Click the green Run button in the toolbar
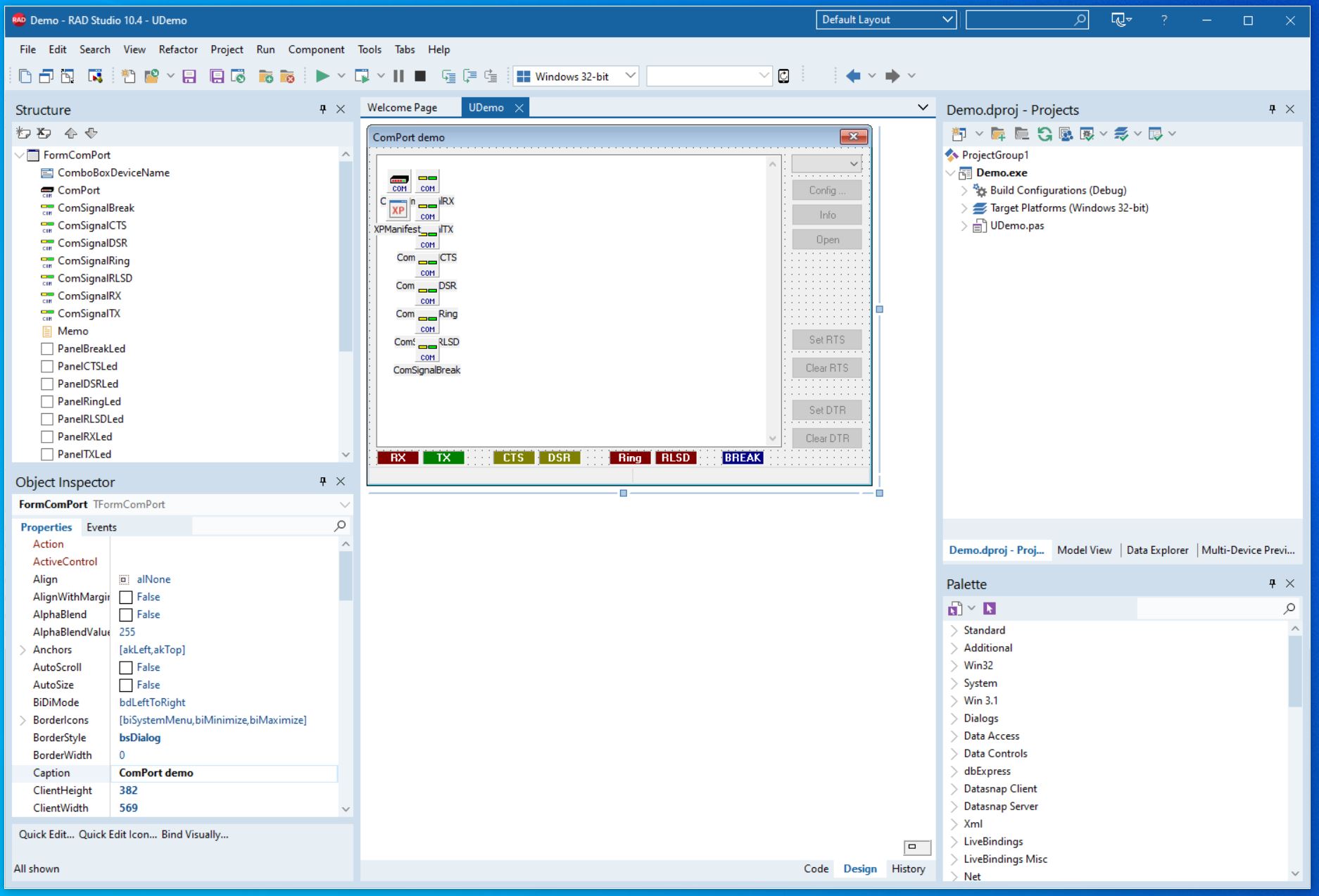1319x896 pixels. pos(322,76)
